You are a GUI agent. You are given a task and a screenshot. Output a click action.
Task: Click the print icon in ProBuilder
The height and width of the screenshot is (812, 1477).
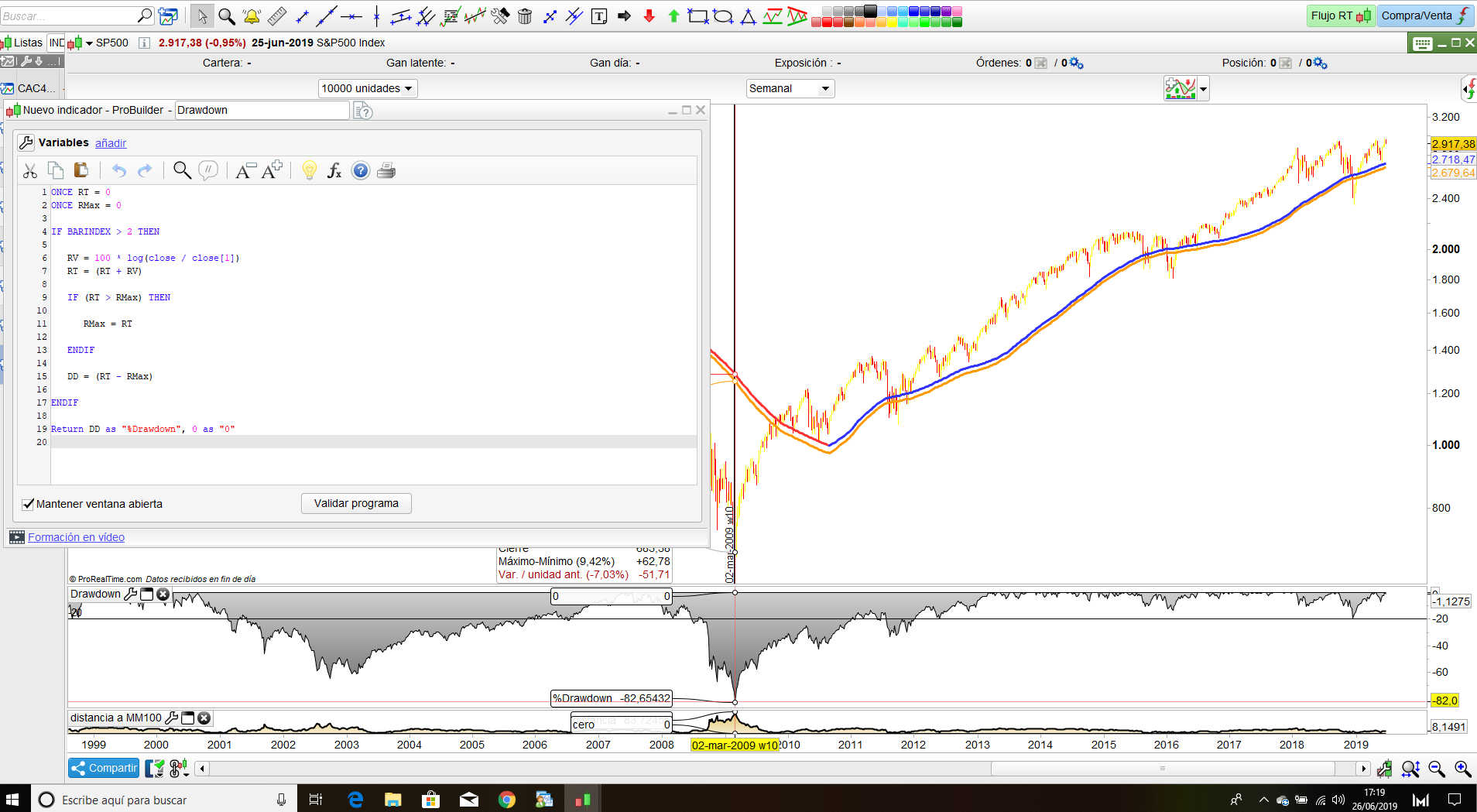386,170
